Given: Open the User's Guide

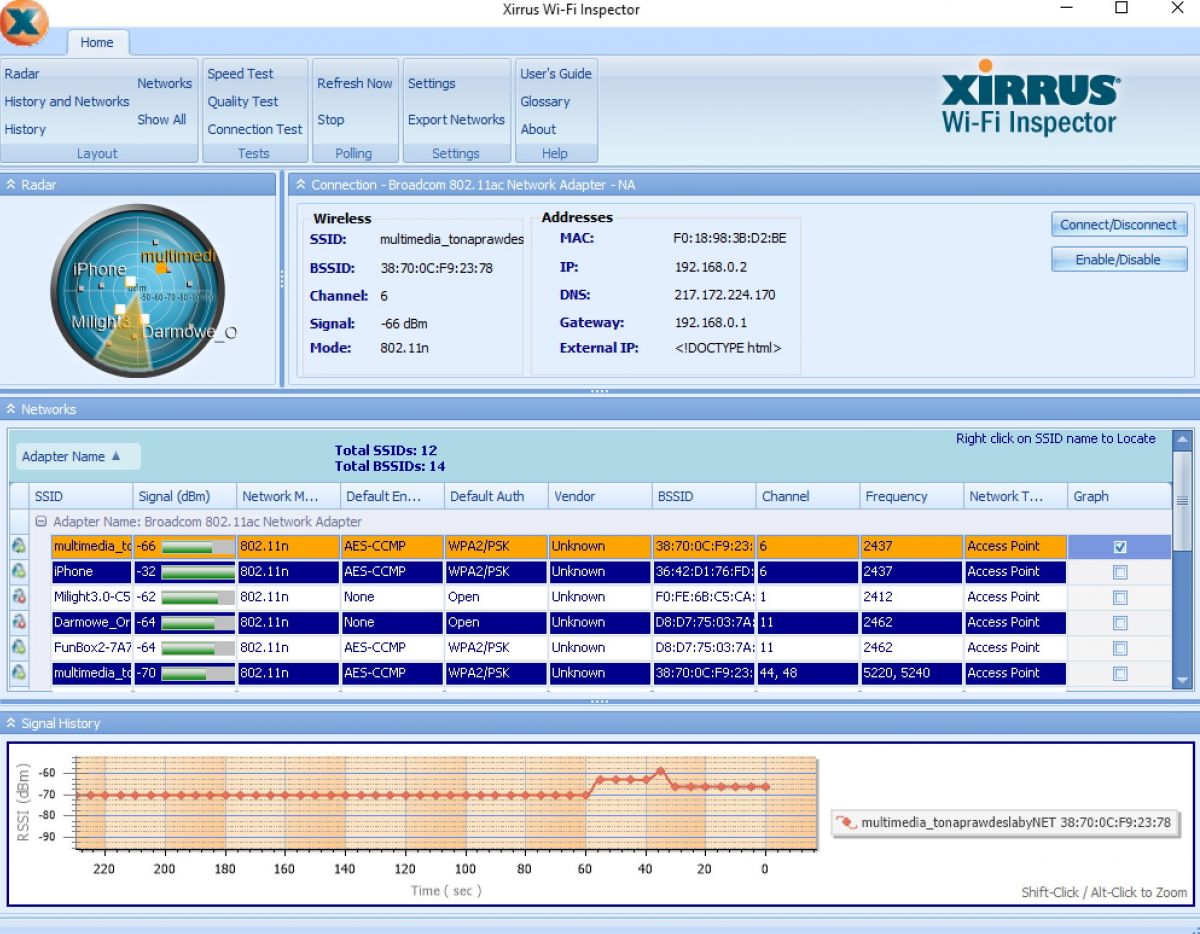Looking at the screenshot, I should (x=556, y=74).
